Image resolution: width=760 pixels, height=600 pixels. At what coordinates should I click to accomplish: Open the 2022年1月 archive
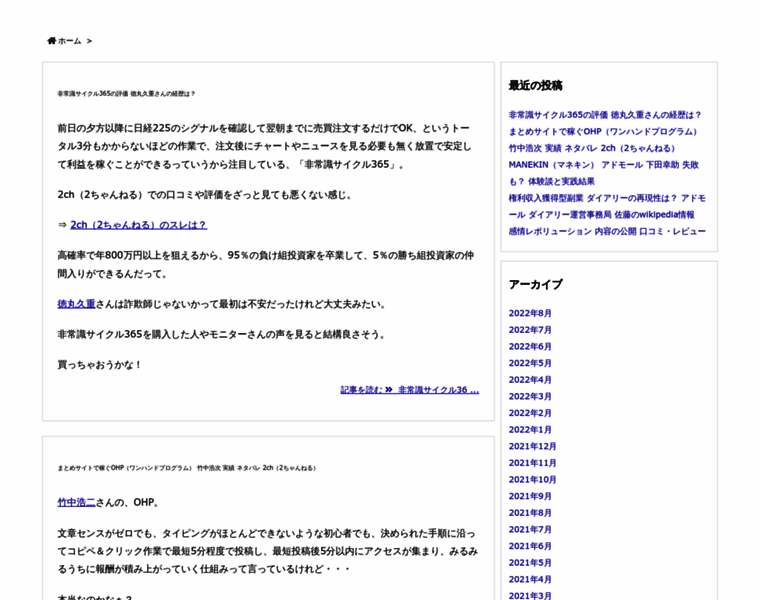click(530, 430)
